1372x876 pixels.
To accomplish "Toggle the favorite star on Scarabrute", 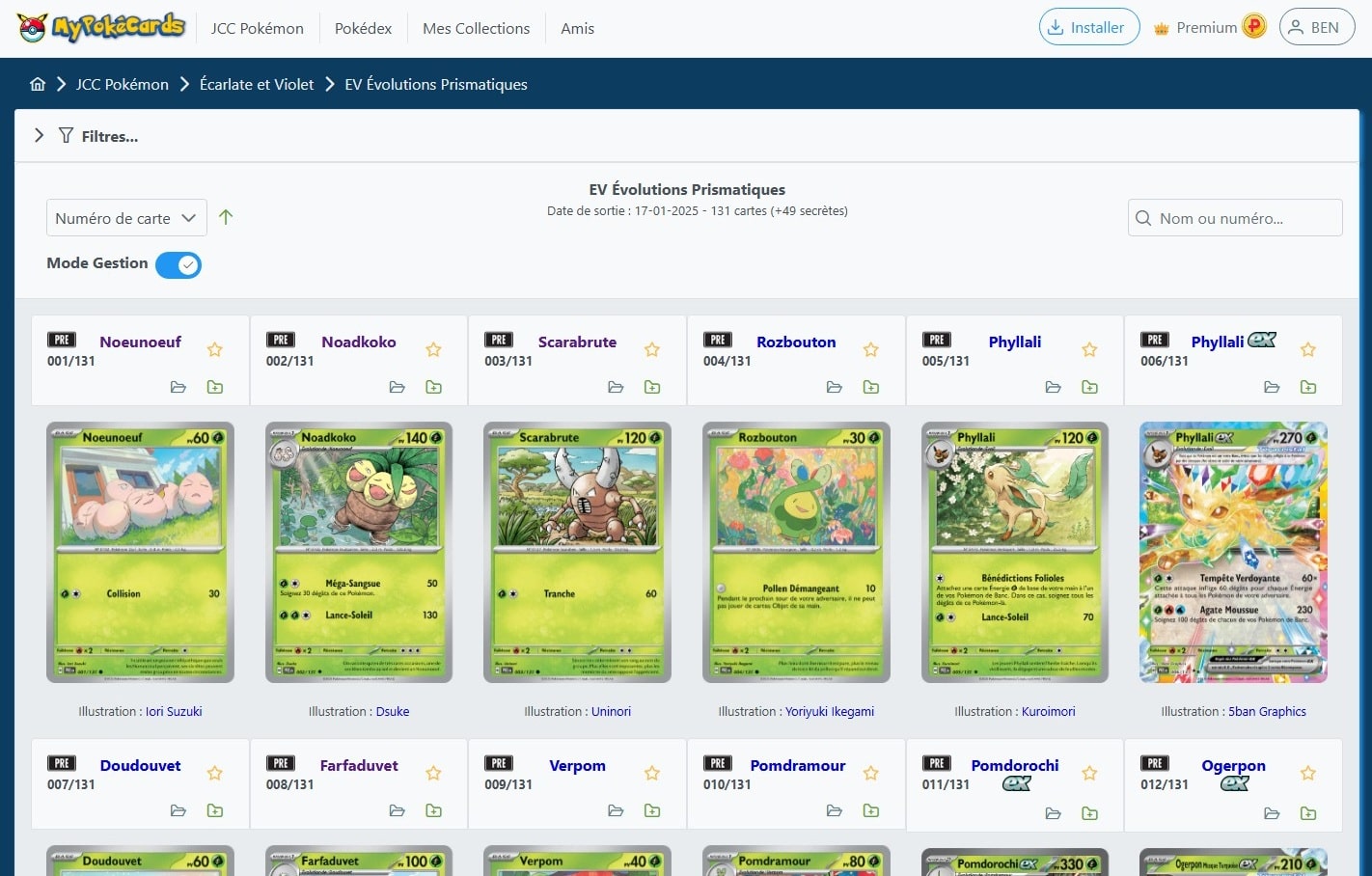I will coord(652,349).
